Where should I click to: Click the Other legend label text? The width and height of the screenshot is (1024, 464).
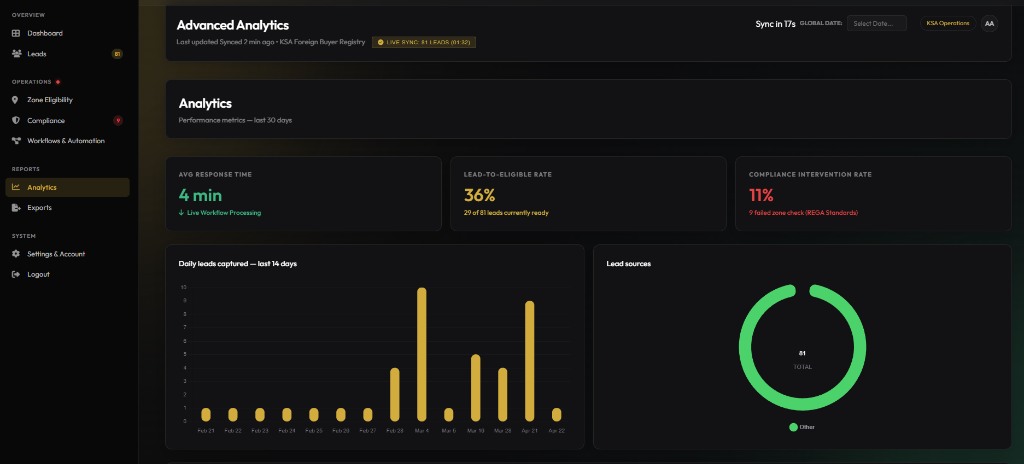pyautogui.click(x=807, y=427)
